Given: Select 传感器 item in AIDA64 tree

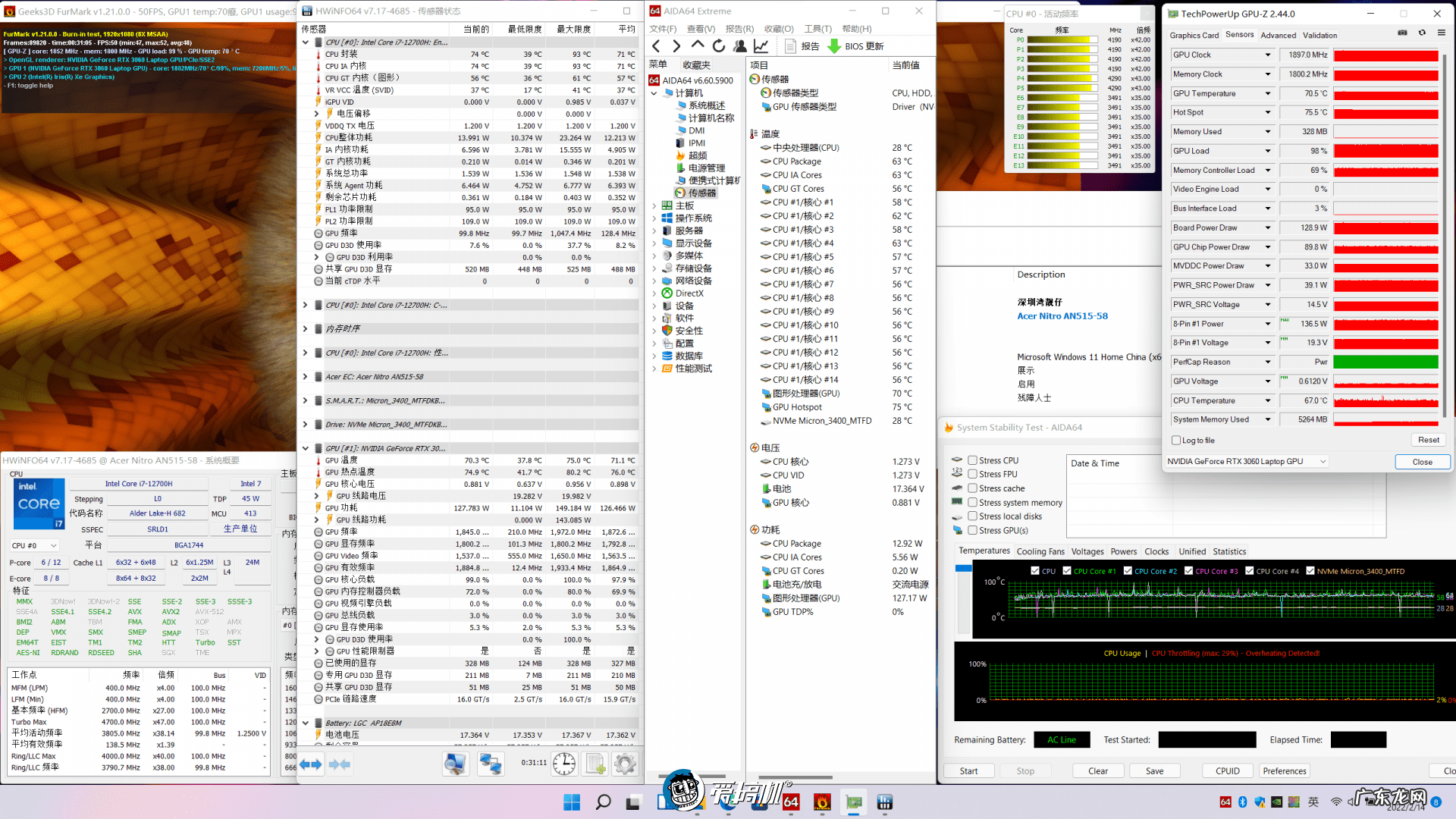Looking at the screenshot, I should (x=701, y=193).
